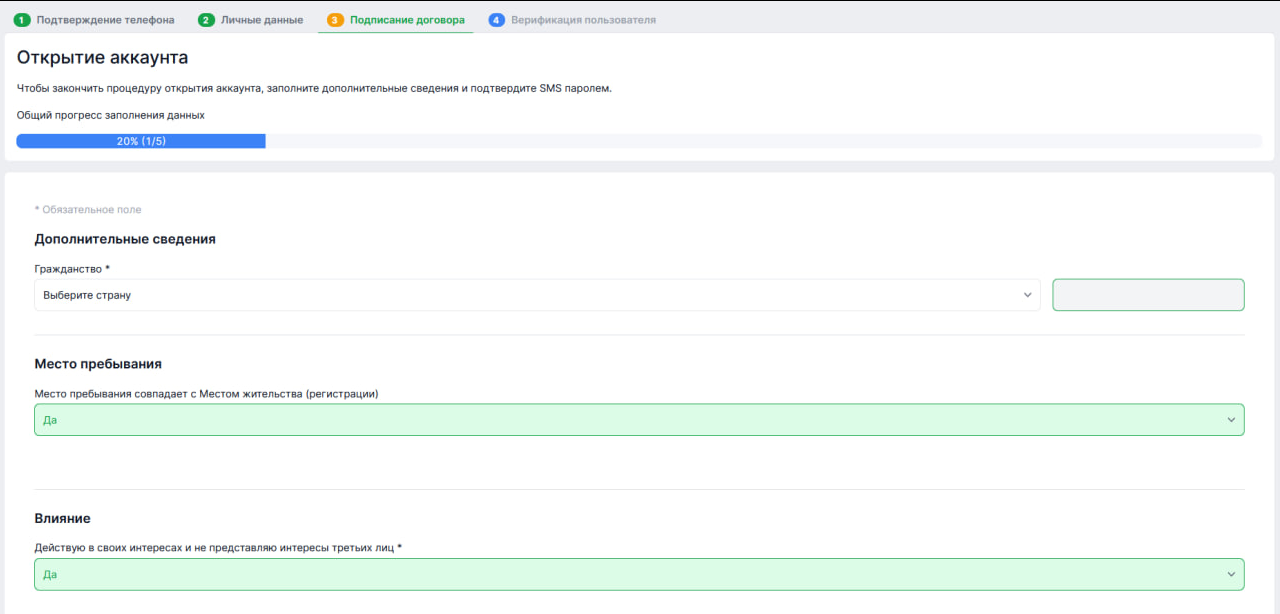Click the blue 20% (1/5) progress bar
Viewport: 1280px width, 614px height.
click(x=141, y=141)
